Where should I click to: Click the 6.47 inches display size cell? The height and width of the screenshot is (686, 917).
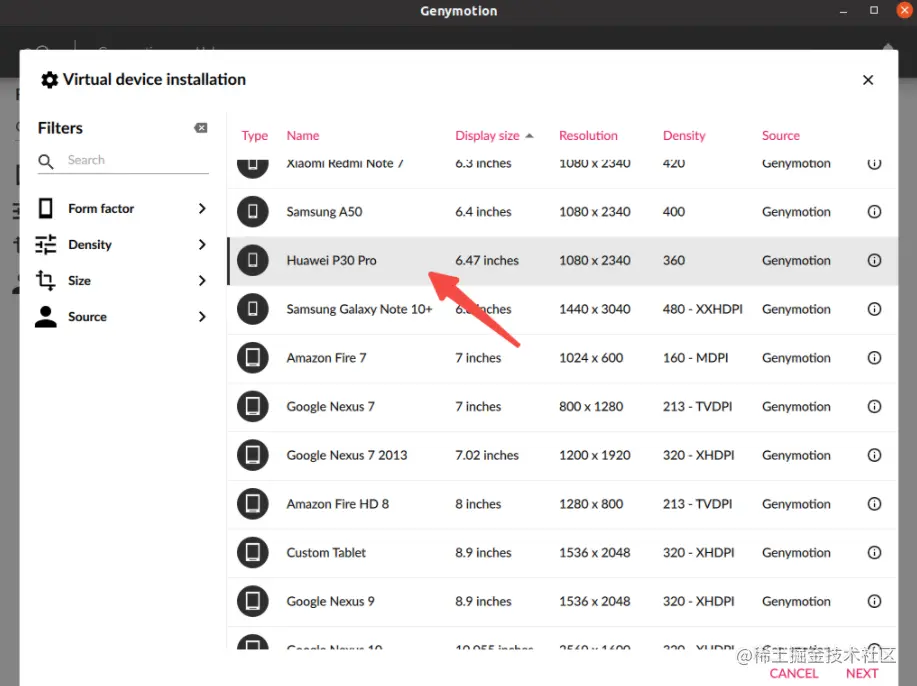click(x=487, y=260)
